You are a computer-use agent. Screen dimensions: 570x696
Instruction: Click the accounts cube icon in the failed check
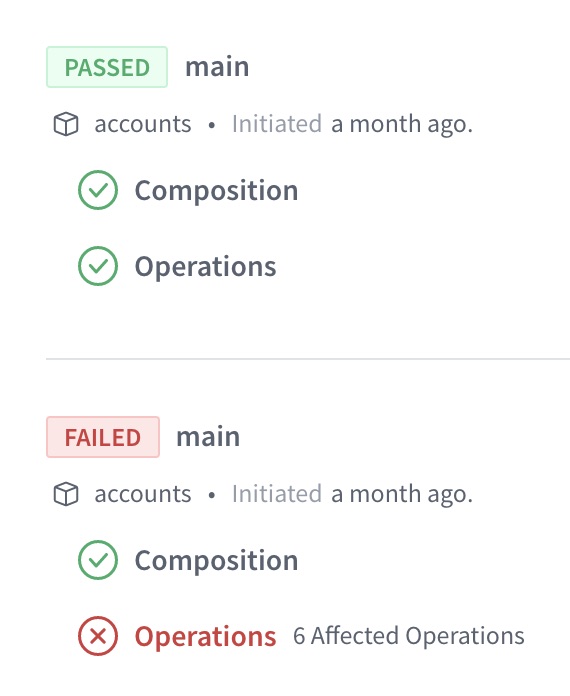(66, 494)
